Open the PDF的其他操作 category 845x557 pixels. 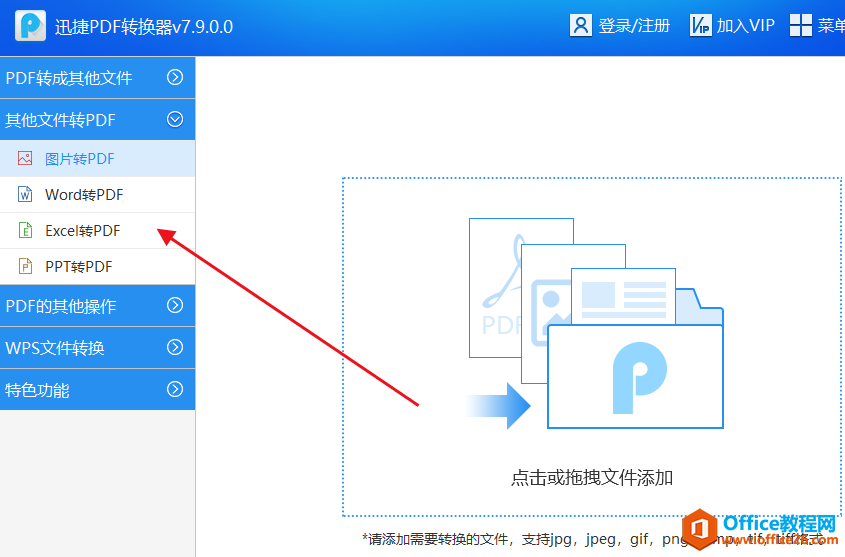pos(98,305)
